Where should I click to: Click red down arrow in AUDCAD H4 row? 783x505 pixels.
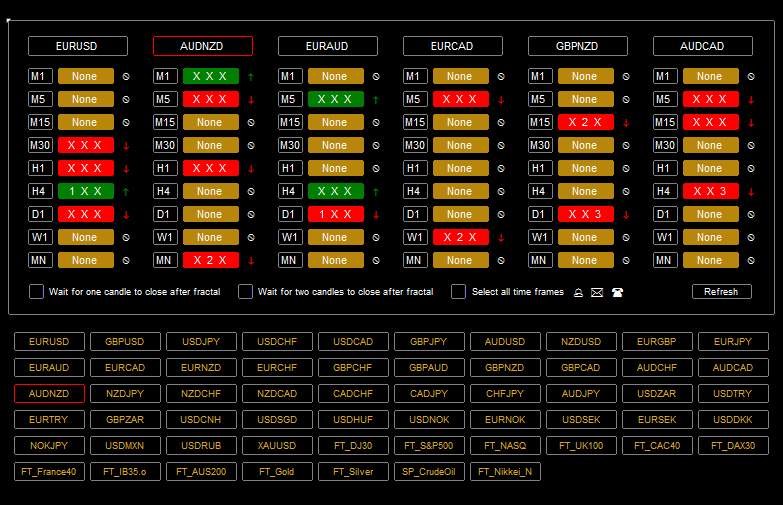tap(751, 191)
